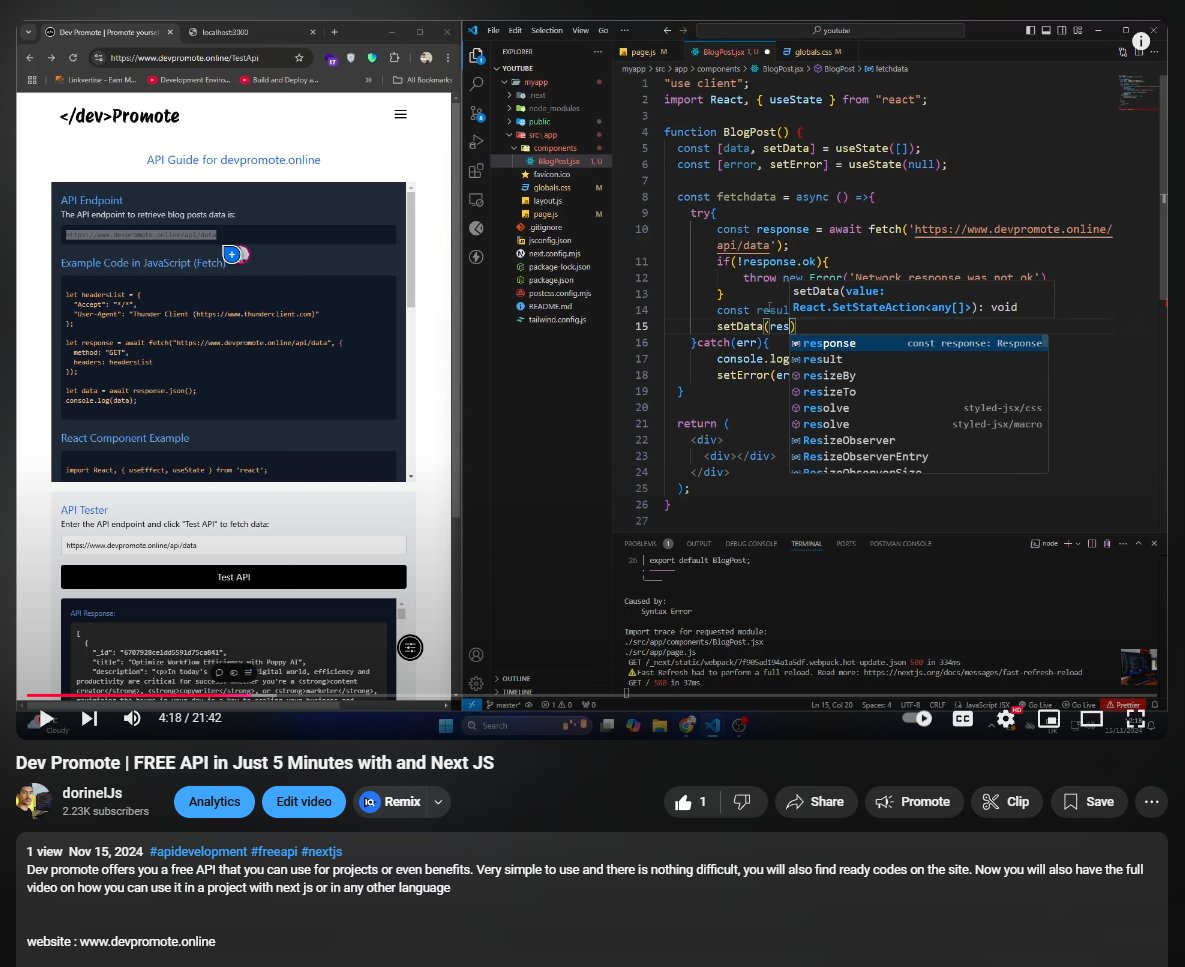Toggle the autoplay switch in player
The width and height of the screenshot is (1185, 967).
click(x=917, y=718)
